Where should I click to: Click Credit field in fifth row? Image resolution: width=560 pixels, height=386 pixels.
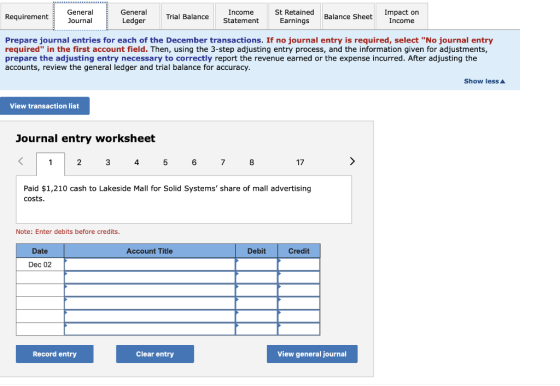tap(299, 316)
